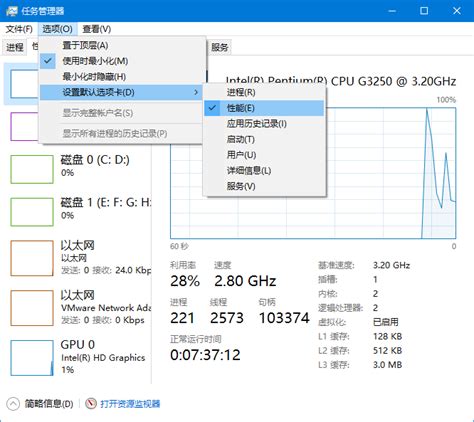Click thread count 2573

pos(227,318)
